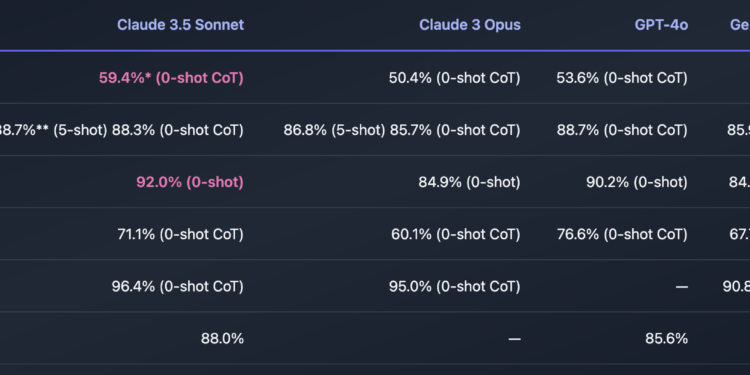
Task: Select the 88.3% (0-shot CoT) Sonnet value
Action: point(177,130)
